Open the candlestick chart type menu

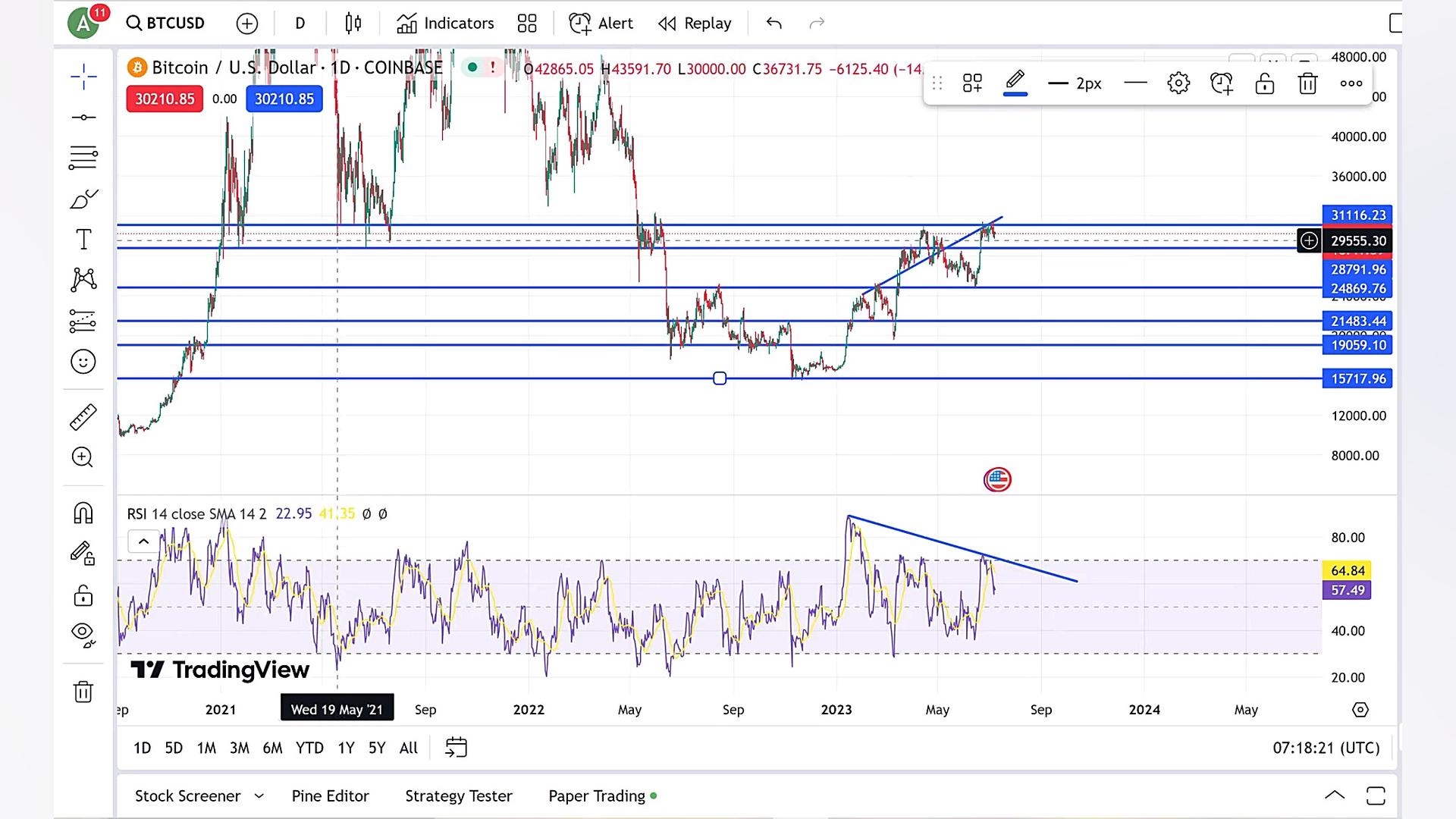[353, 24]
